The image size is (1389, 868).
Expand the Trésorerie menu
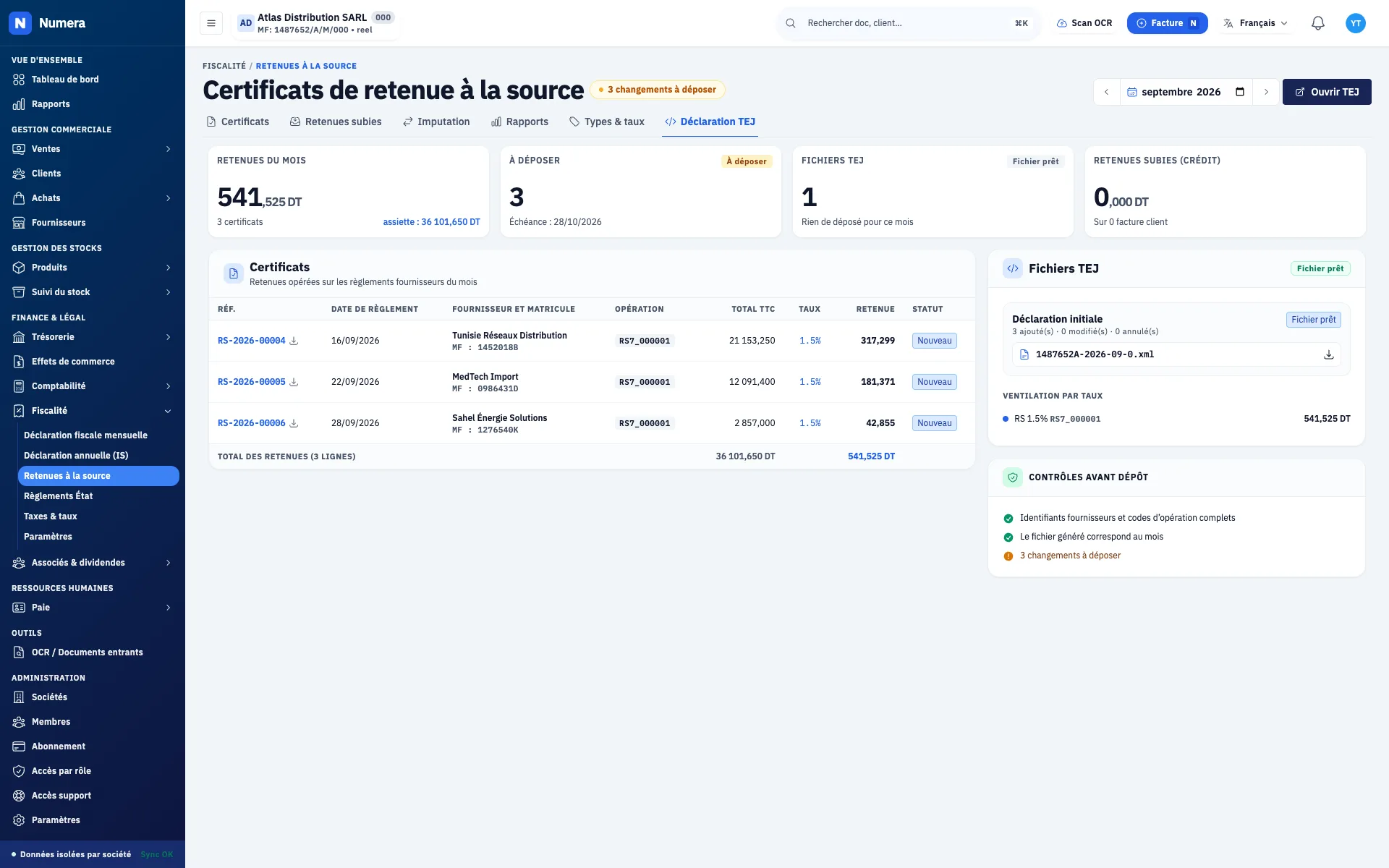93,337
